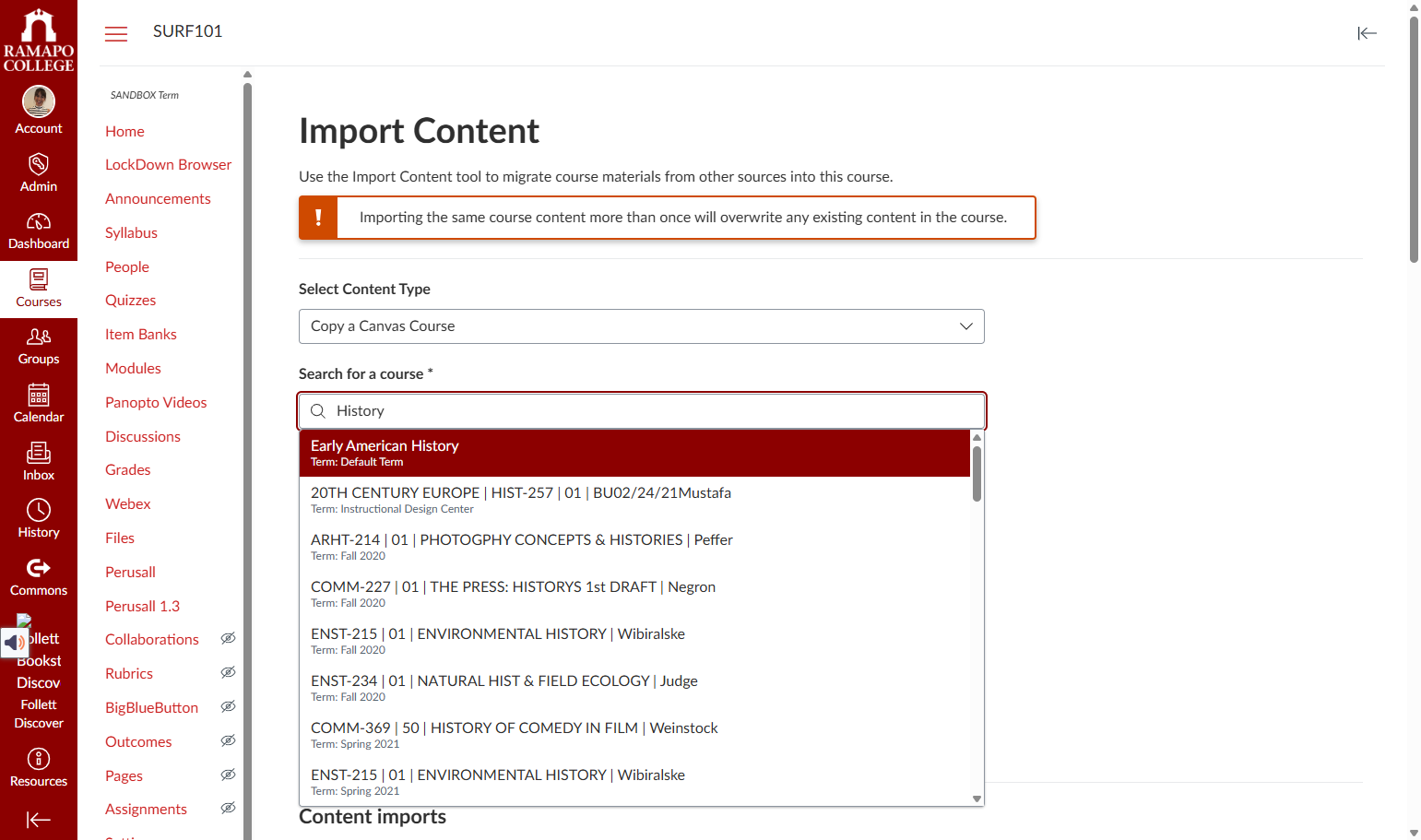Select ENST-234 NATURAL HIST & FIELD ECOLOGY
The height and width of the screenshot is (840, 1421).
point(634,688)
